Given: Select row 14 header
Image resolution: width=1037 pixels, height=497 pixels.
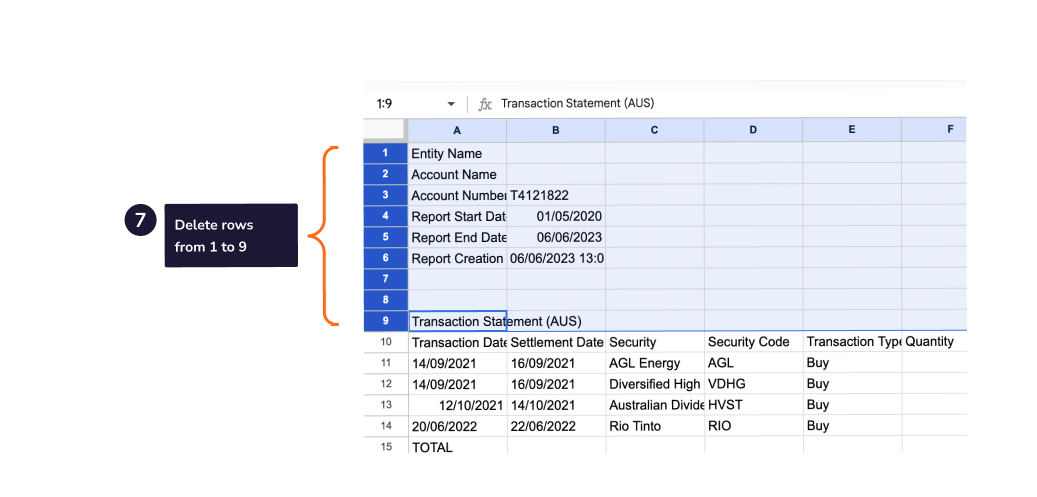Looking at the screenshot, I should (386, 426).
